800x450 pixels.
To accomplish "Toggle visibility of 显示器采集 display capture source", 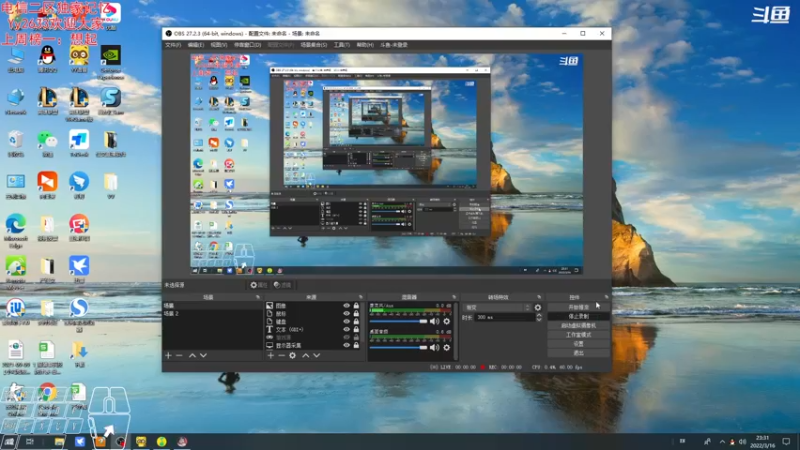I will [346, 345].
